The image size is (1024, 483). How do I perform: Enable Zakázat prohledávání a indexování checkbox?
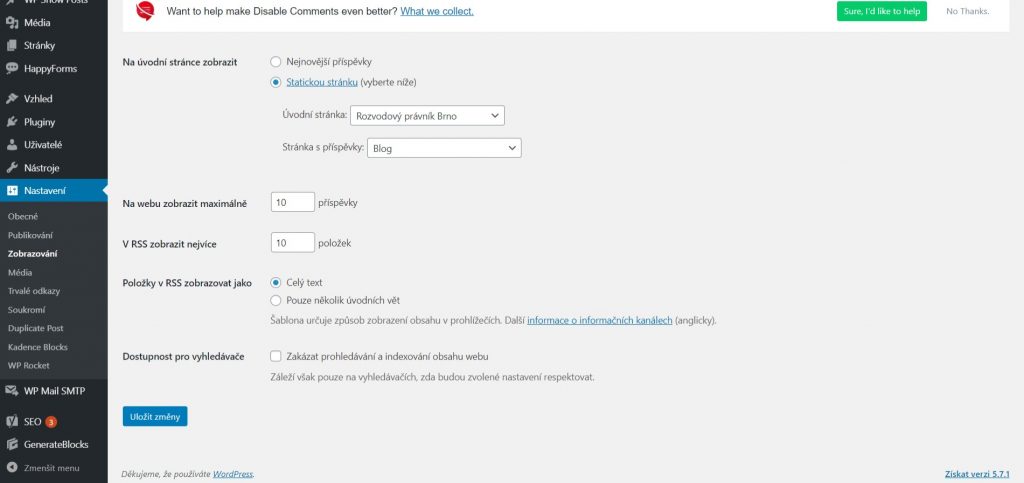(276, 356)
